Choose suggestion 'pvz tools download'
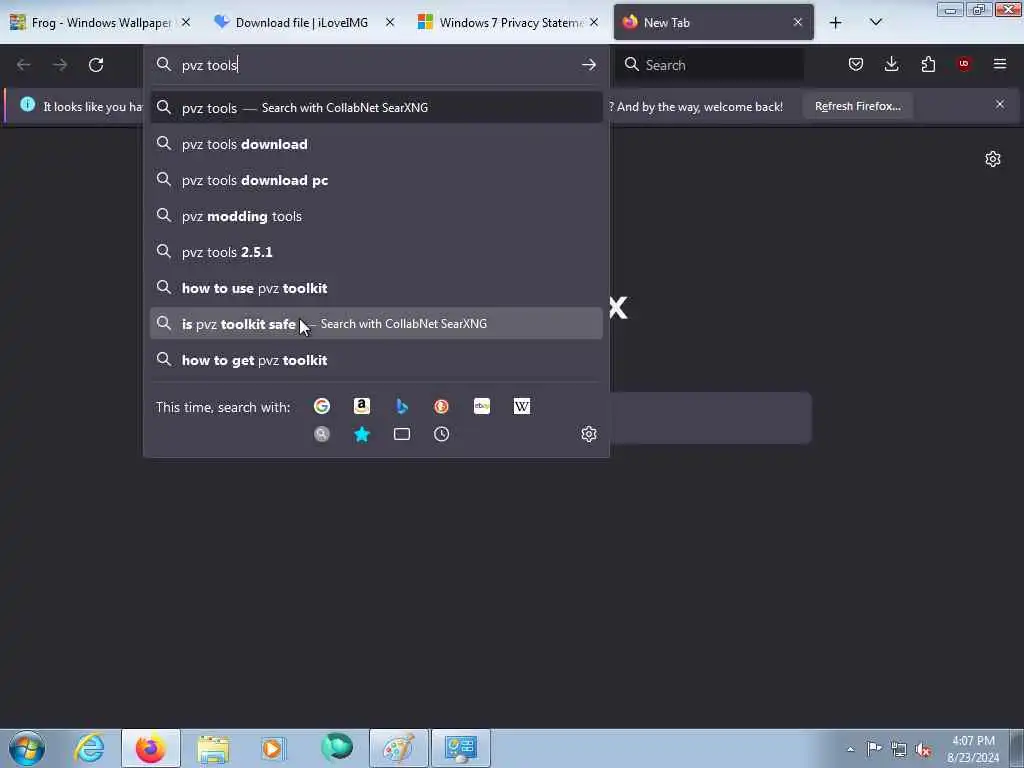1024x768 pixels. click(x=376, y=144)
